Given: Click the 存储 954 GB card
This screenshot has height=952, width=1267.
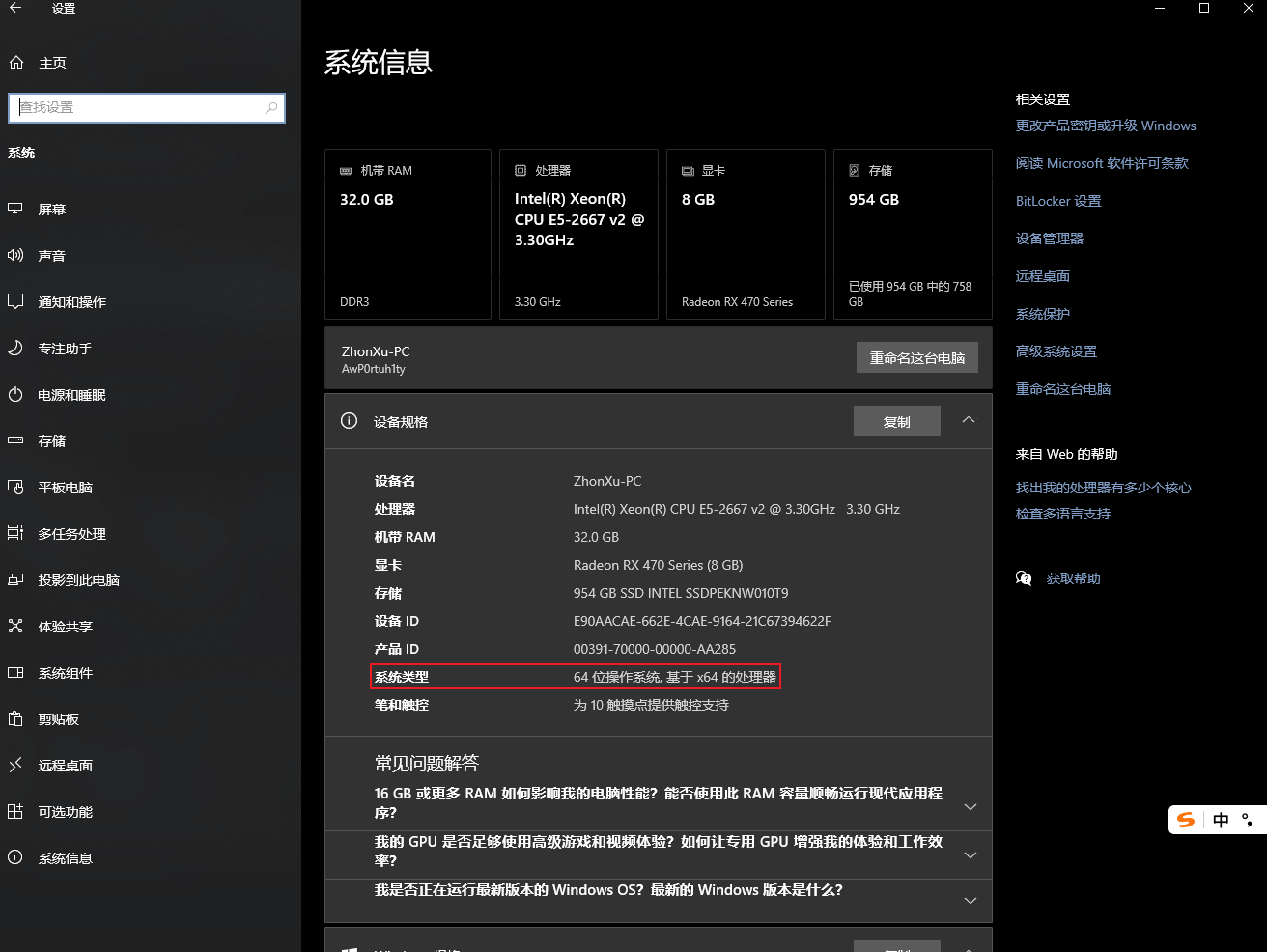Looking at the screenshot, I should (x=913, y=234).
